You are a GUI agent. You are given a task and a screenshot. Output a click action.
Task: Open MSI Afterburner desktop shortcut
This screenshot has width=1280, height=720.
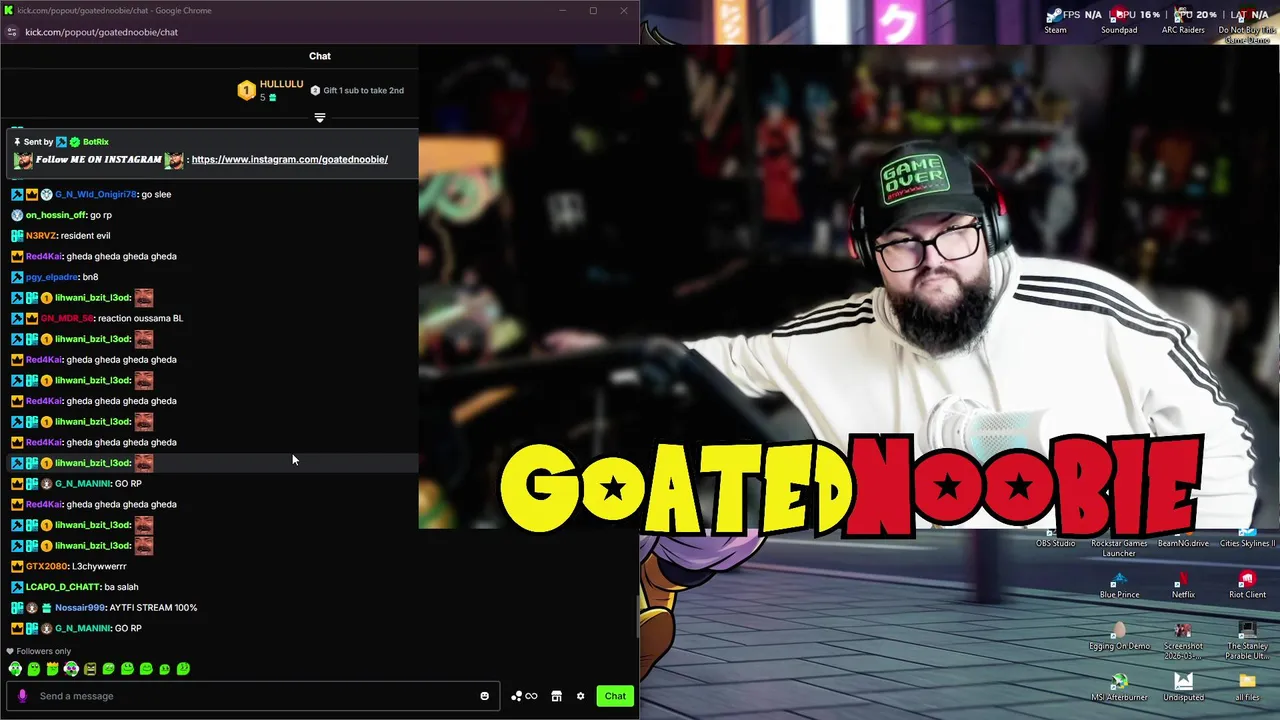coord(1119,688)
